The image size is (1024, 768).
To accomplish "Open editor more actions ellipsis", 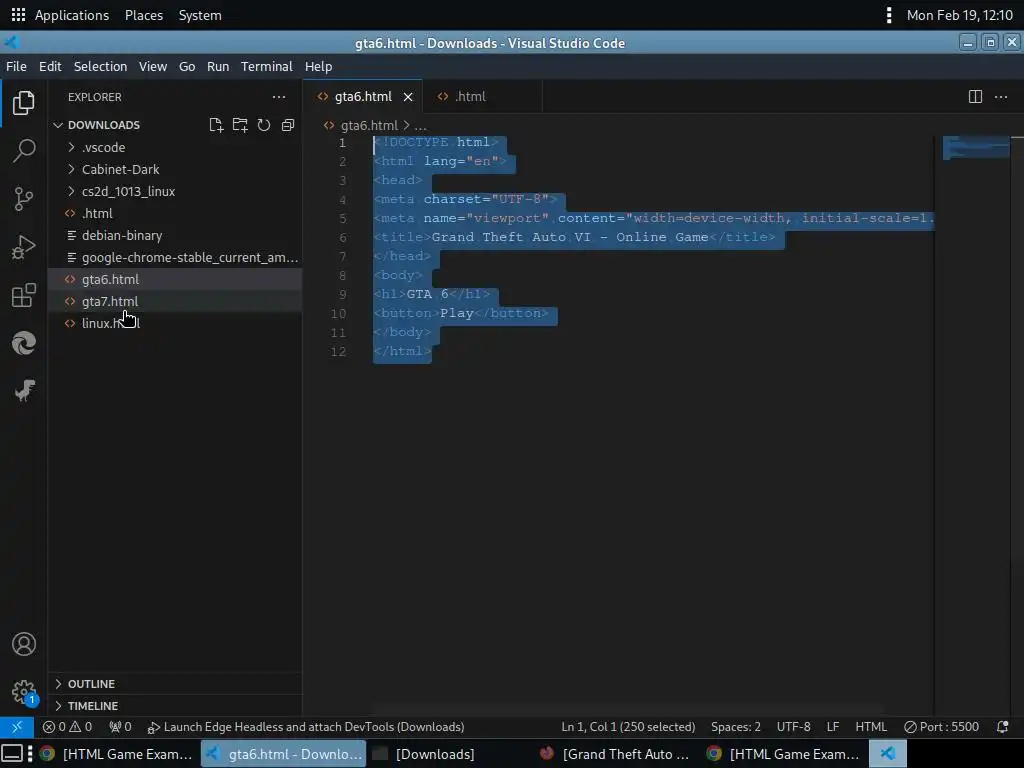I will tap(1000, 97).
